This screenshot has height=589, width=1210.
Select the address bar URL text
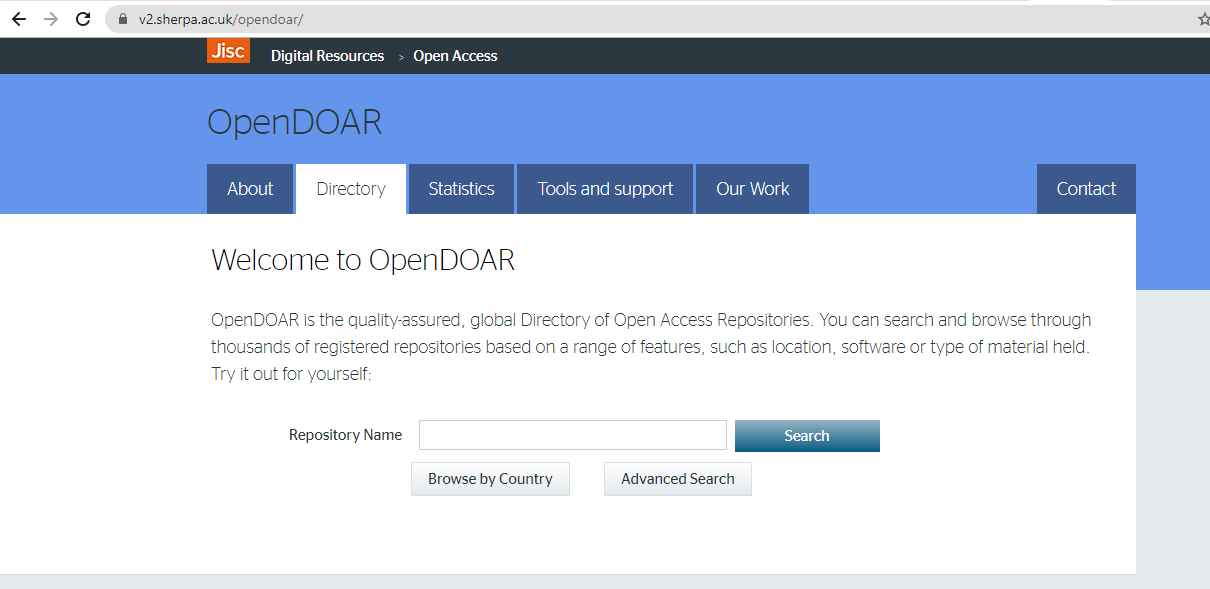click(x=221, y=19)
